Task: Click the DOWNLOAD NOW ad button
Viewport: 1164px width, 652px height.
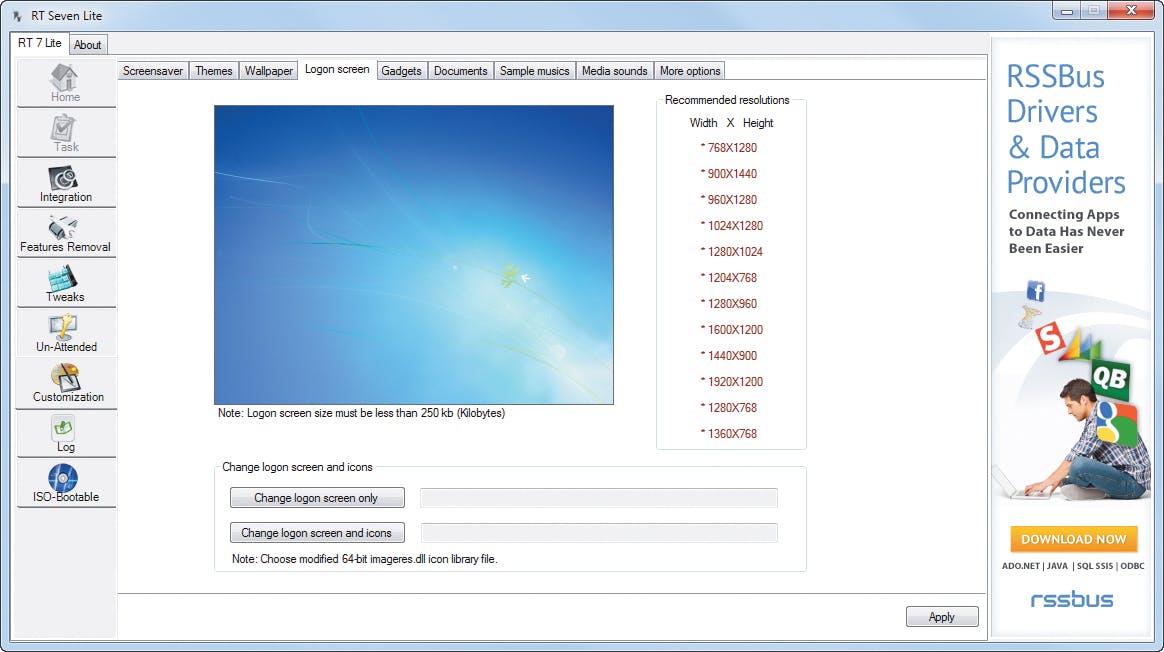Action: pyautogui.click(x=1073, y=539)
